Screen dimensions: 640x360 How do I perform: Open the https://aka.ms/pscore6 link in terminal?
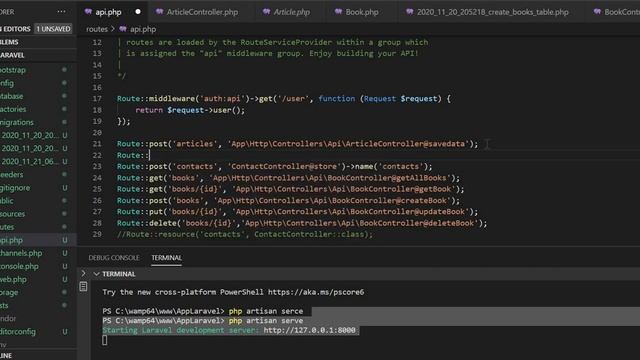316,292
